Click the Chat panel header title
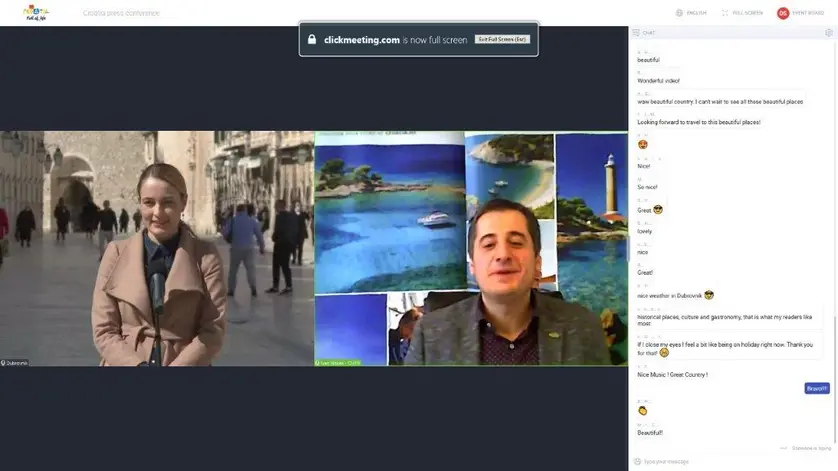Image resolution: width=838 pixels, height=471 pixels. [x=649, y=32]
